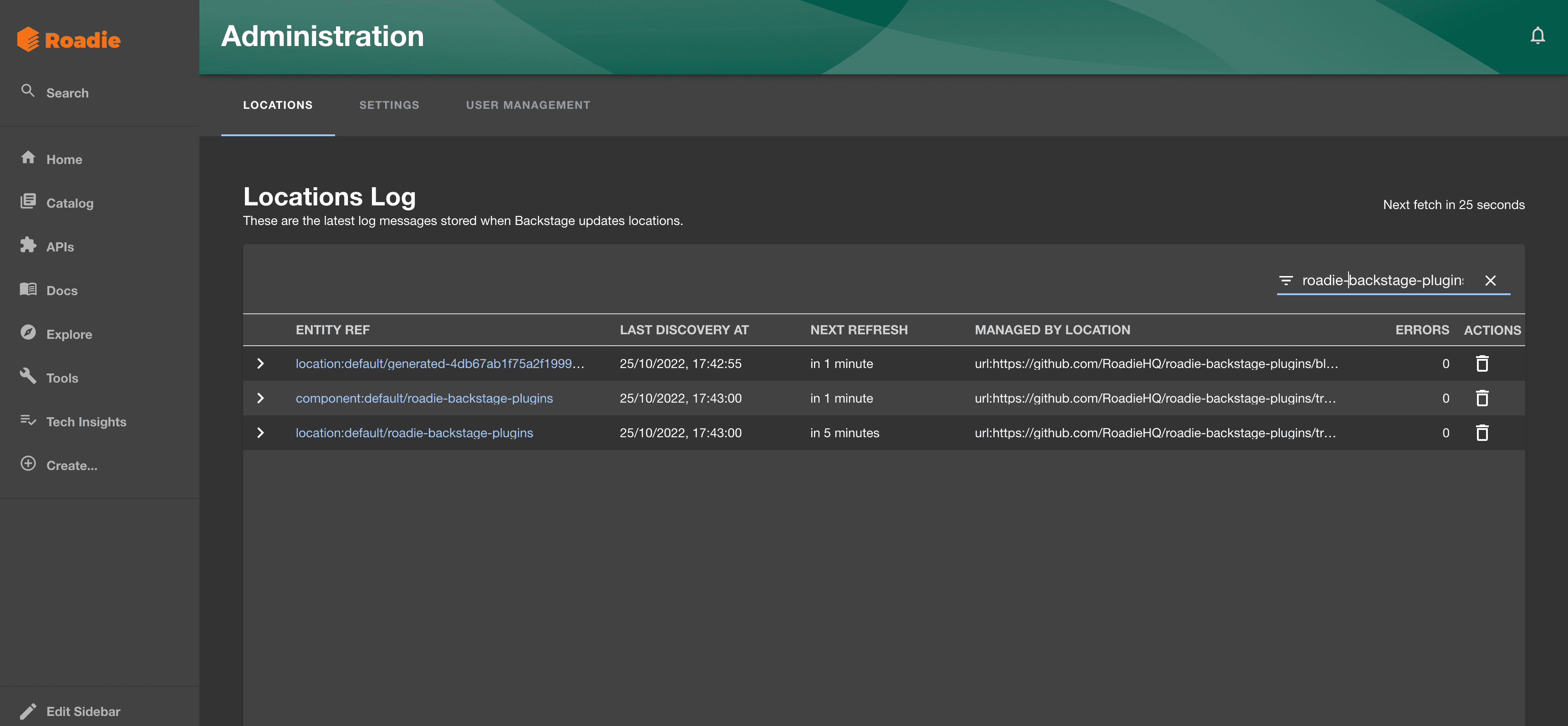This screenshot has height=726, width=1568.
Task: Click the Administration page title
Action: pyautogui.click(x=323, y=36)
